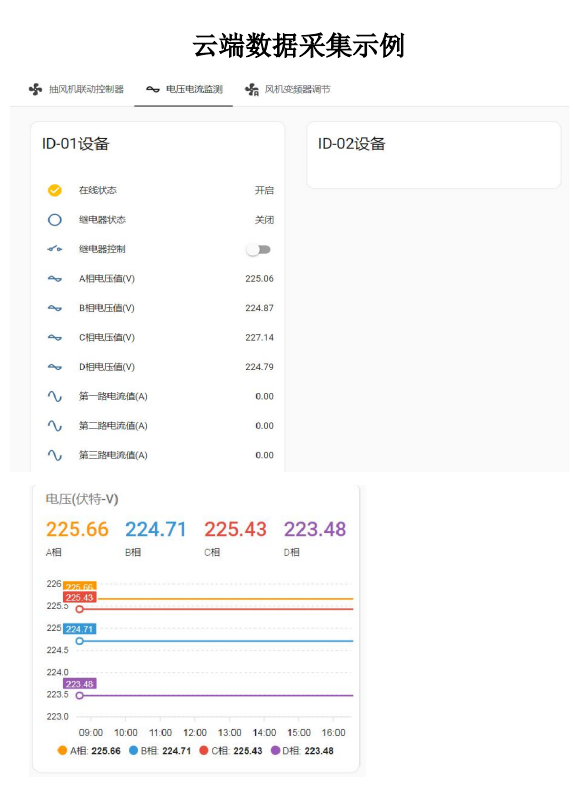Click the sine icon for 第二路电流值(A)
Image resolution: width=574 pixels, height=785 pixels.
[x=55, y=426]
